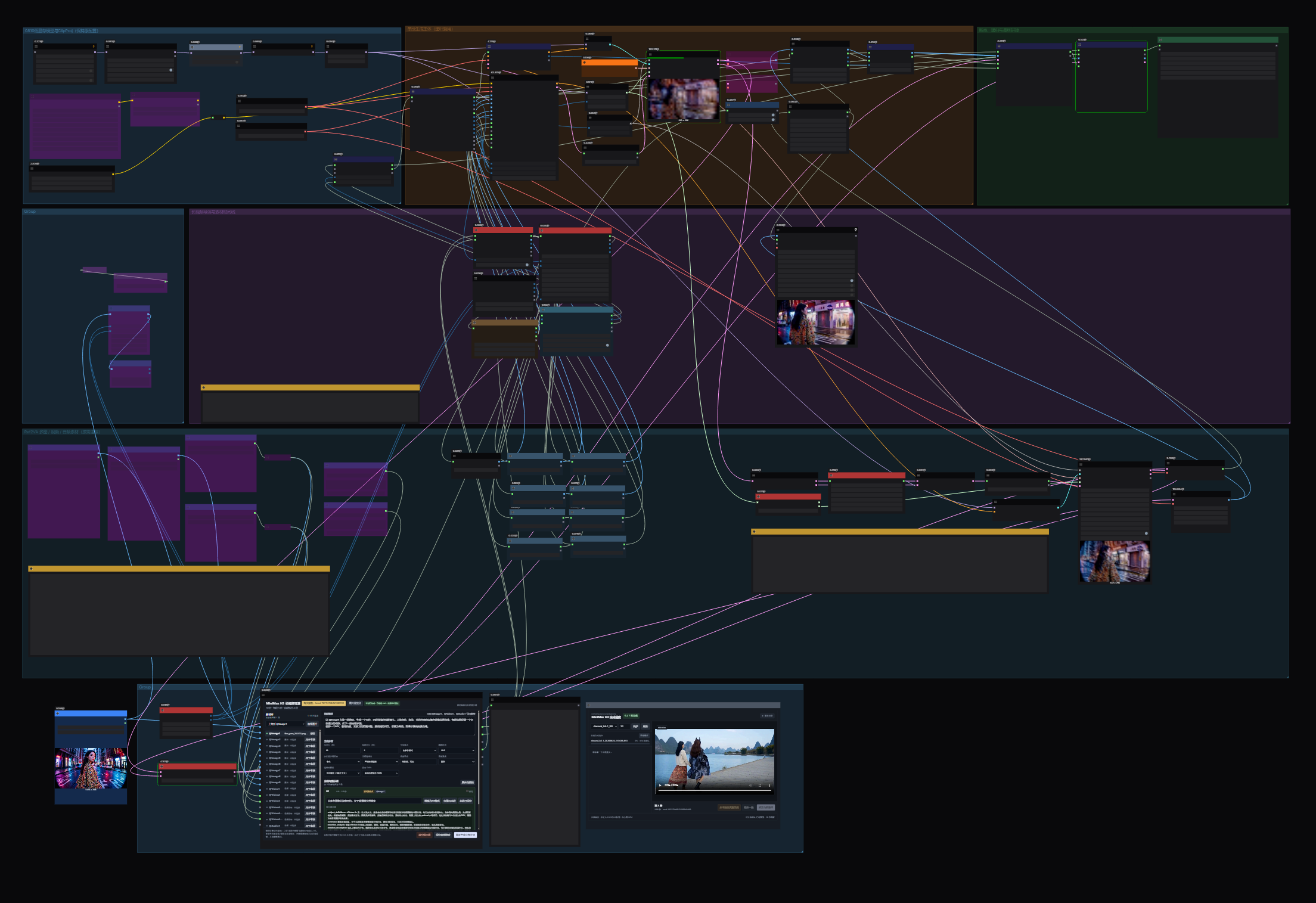Click the action button in the @Audio1 row
Image resolution: width=1316 pixels, height=903 pixels.
[x=311, y=826]
